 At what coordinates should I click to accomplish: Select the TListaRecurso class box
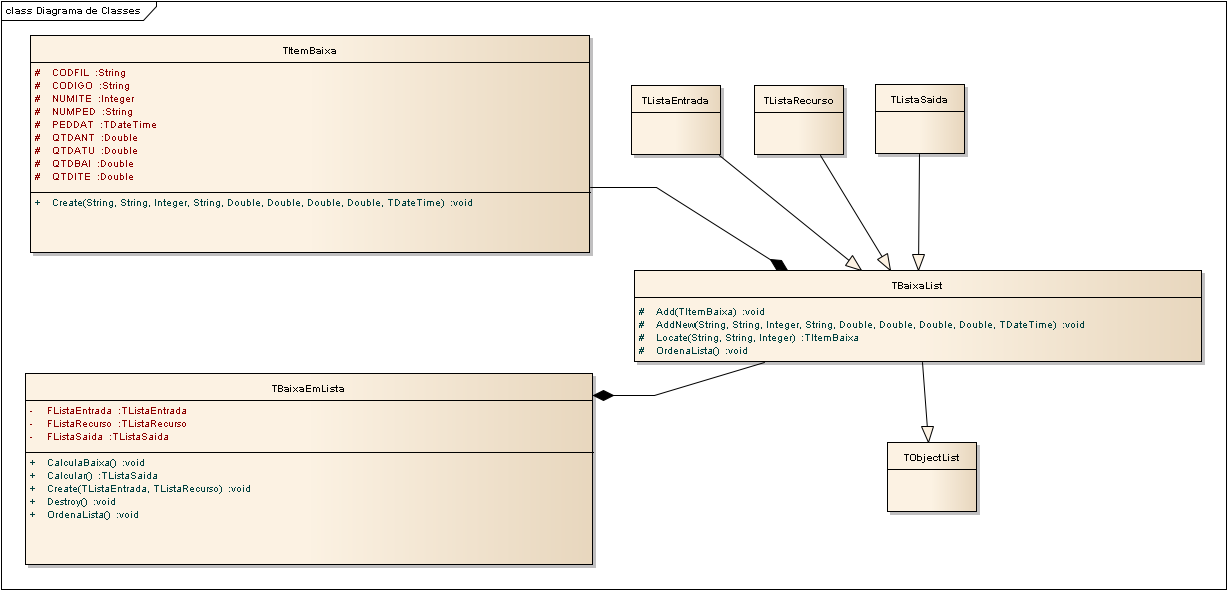click(798, 119)
